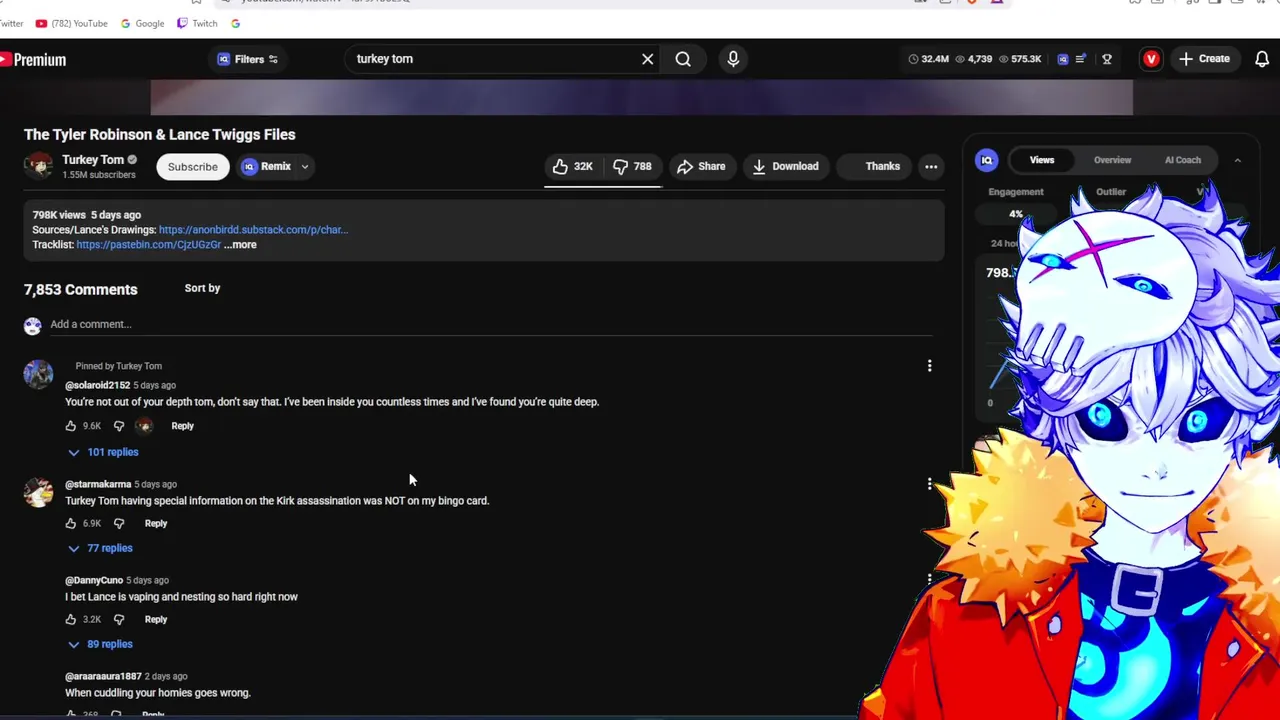This screenshot has width=1280, height=720.
Task: Expand the 101 replies thread
Action: pos(103,452)
